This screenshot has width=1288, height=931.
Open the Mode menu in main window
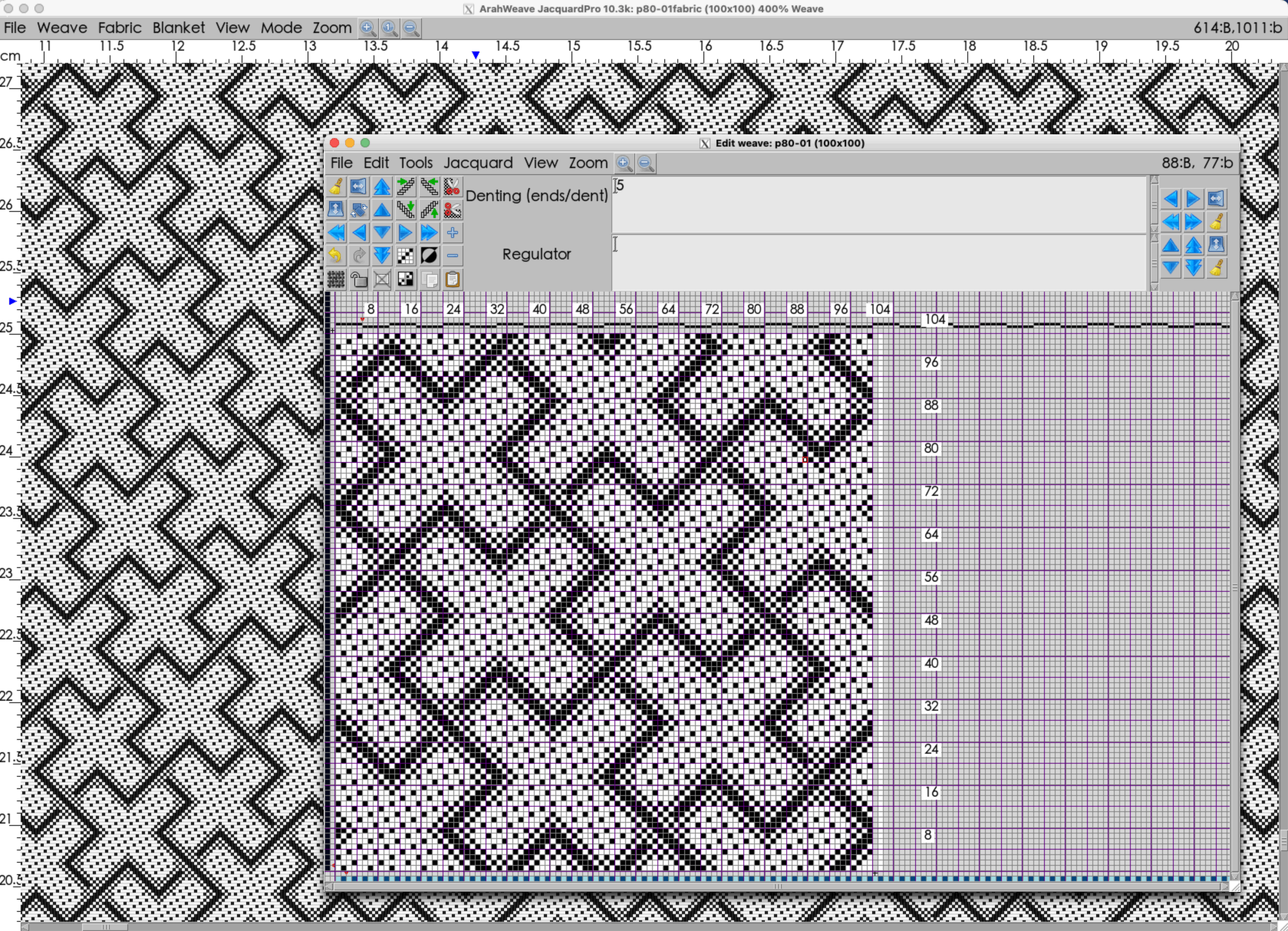[281, 28]
